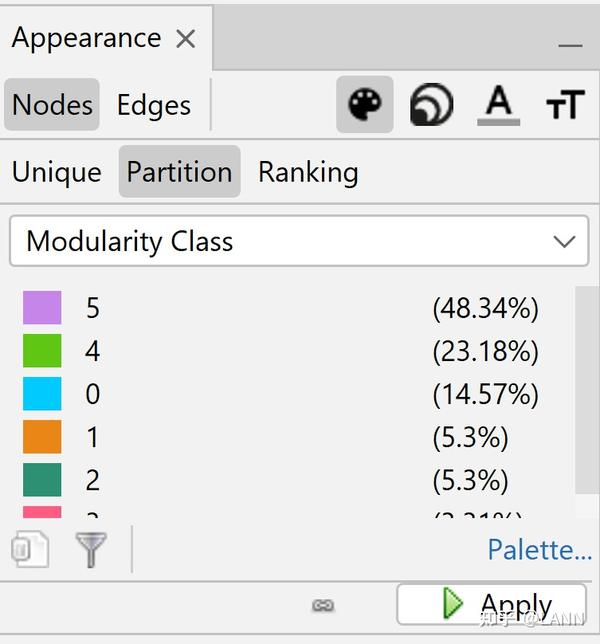Switch to Edges mode
Screen dimensions: 600x644
pos(153,105)
